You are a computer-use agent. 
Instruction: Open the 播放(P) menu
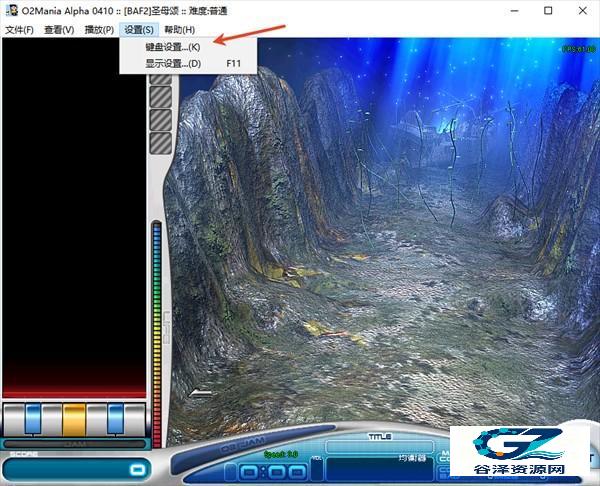pyautogui.click(x=99, y=30)
